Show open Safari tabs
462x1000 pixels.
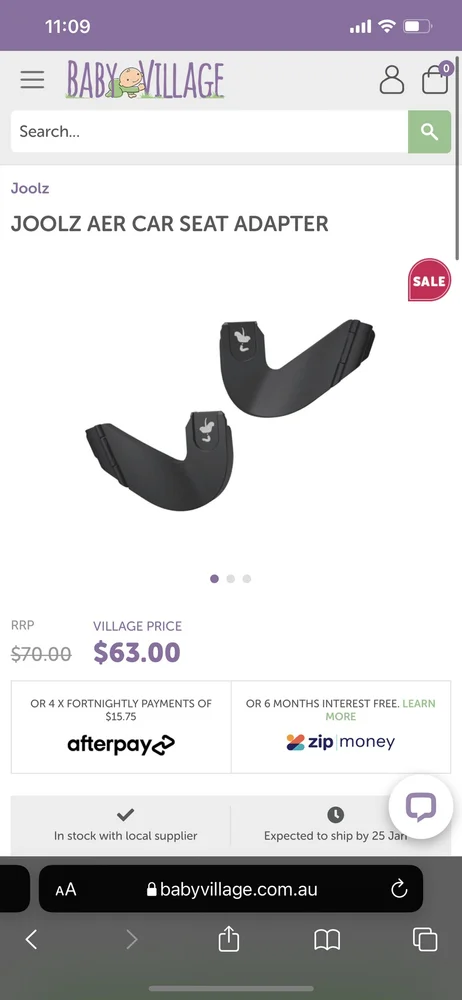coord(425,939)
